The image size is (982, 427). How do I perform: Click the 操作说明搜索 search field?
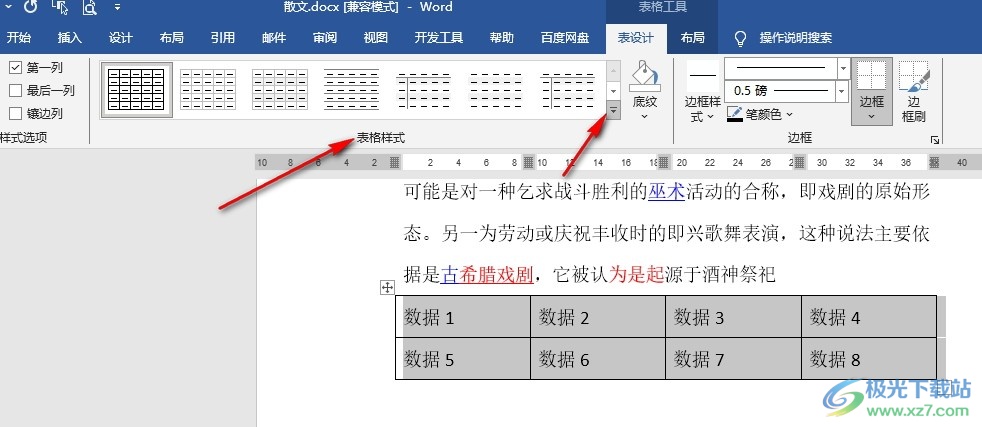click(x=795, y=38)
